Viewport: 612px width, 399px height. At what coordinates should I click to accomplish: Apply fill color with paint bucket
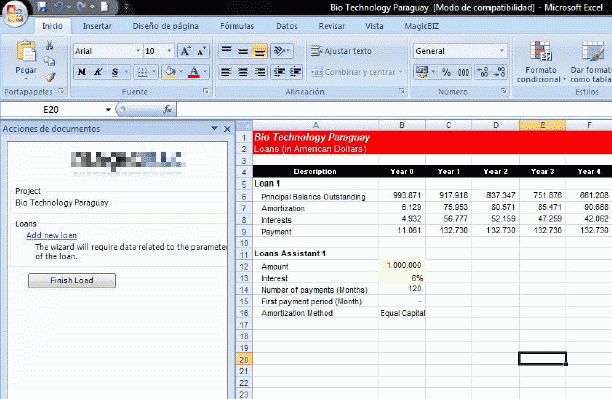pos(170,72)
